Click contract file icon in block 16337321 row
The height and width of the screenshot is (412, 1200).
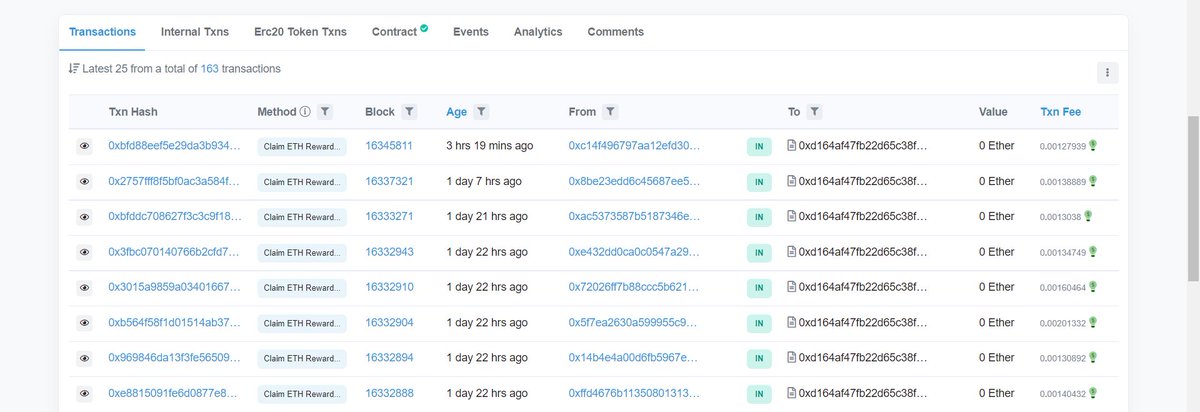coord(792,181)
